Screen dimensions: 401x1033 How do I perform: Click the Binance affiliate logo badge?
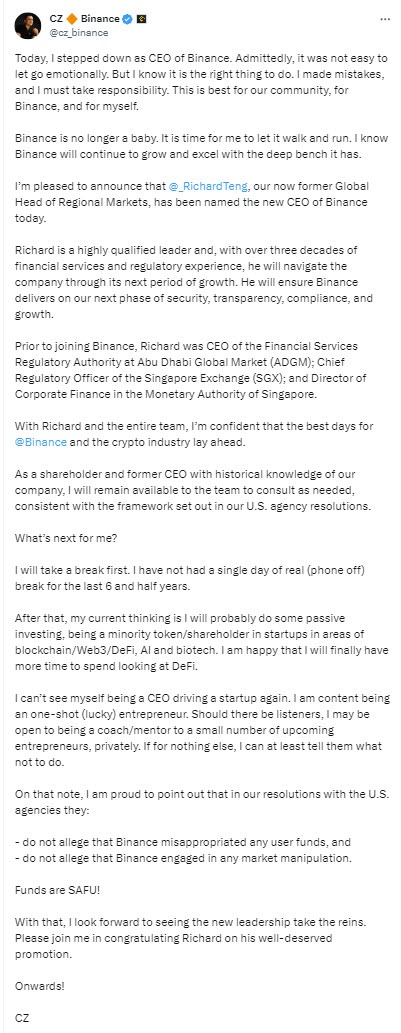click(x=140, y=20)
